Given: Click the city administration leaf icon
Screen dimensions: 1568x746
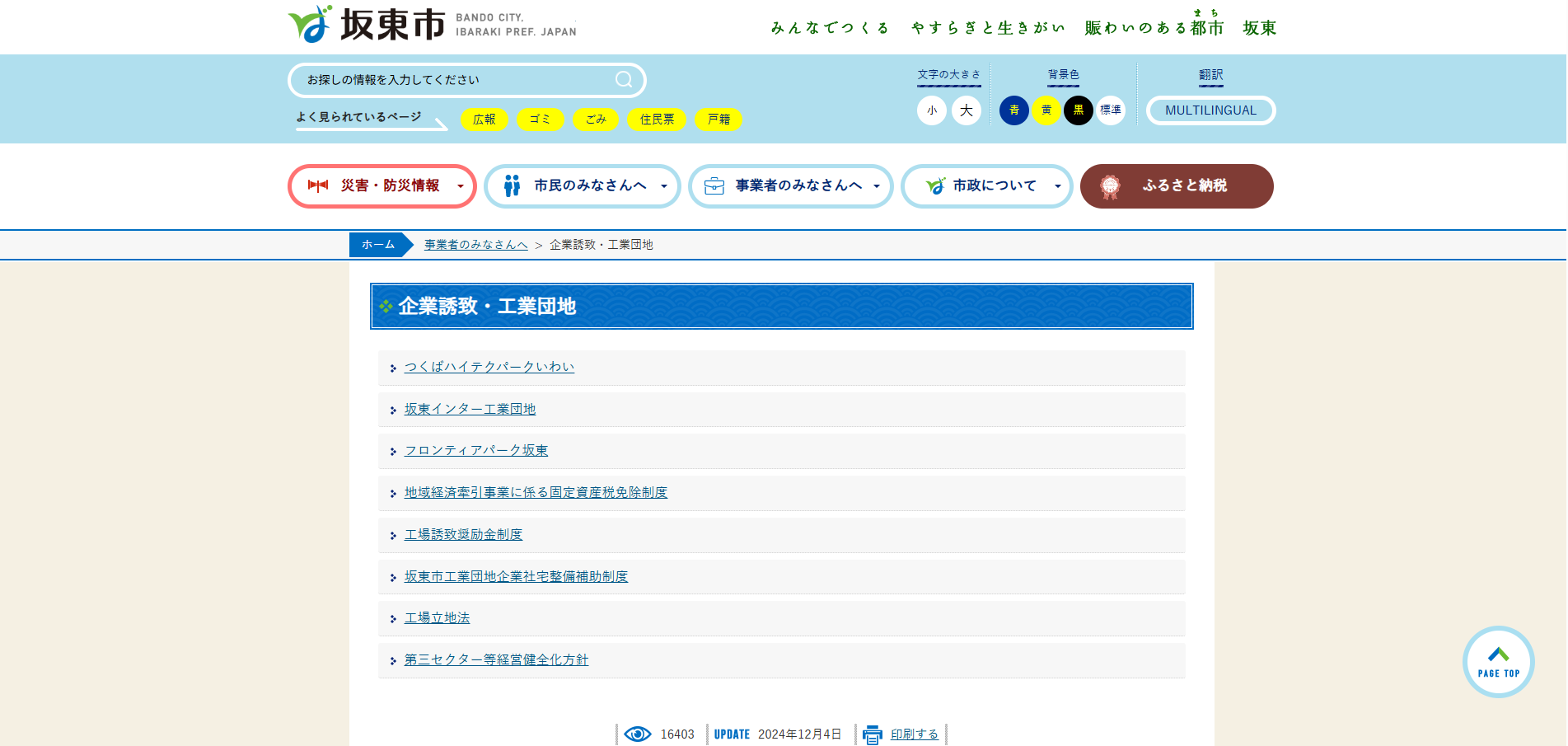Looking at the screenshot, I should point(935,185).
